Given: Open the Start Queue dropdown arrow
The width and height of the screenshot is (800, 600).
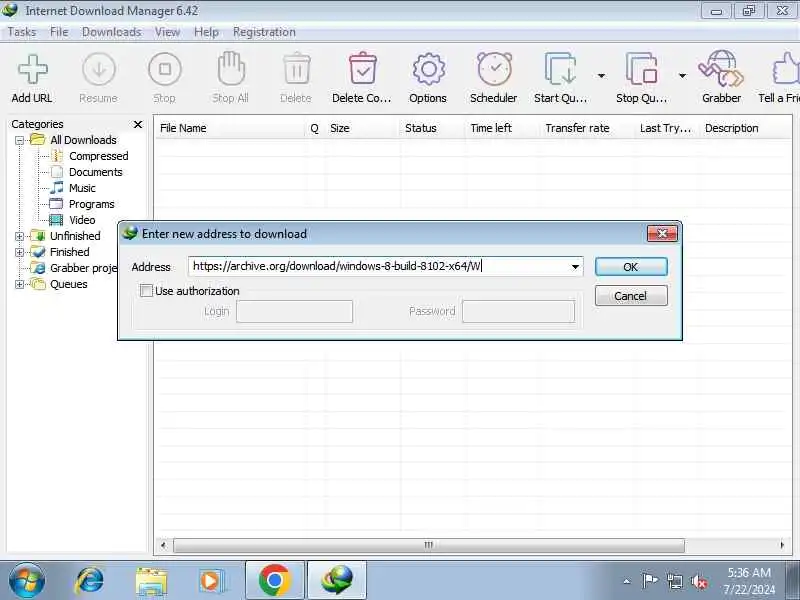Looking at the screenshot, I should point(602,76).
